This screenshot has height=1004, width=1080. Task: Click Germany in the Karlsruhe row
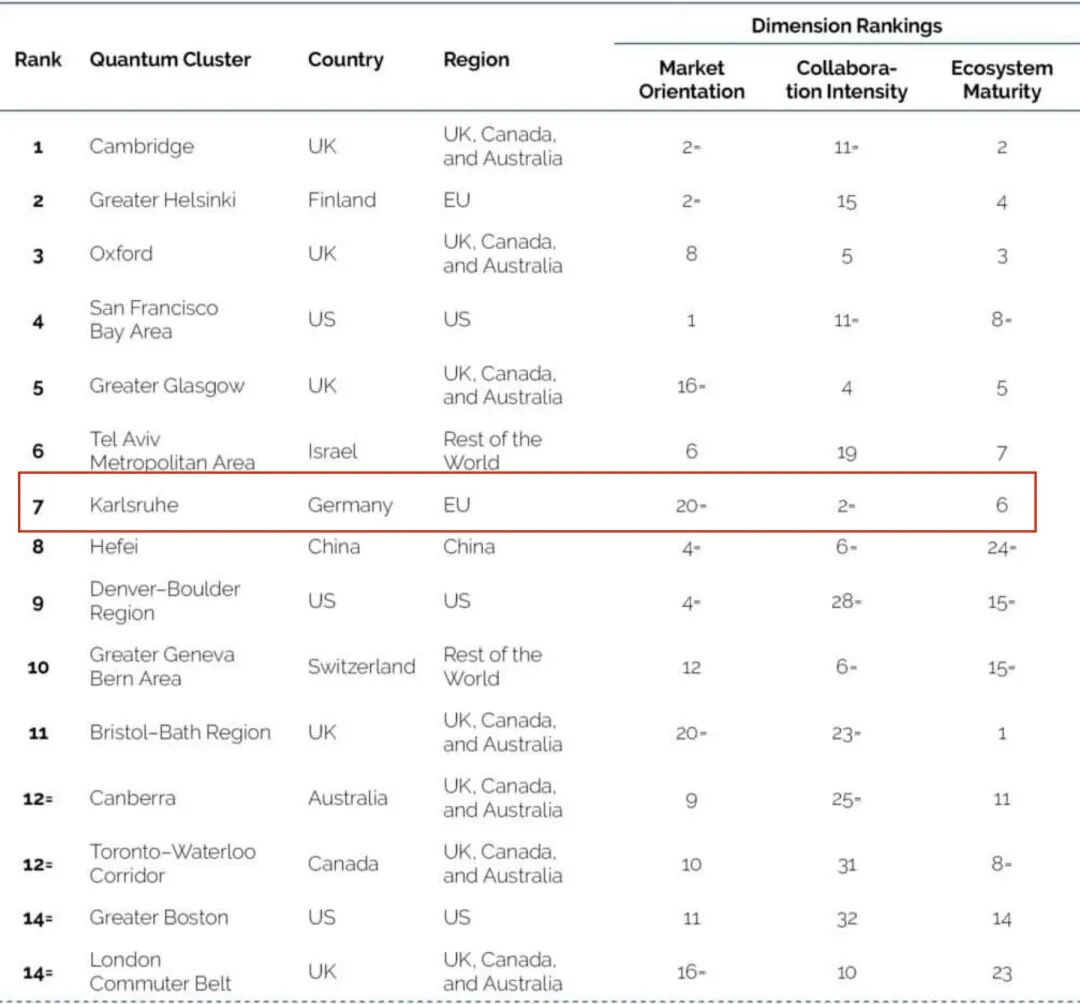pos(350,506)
